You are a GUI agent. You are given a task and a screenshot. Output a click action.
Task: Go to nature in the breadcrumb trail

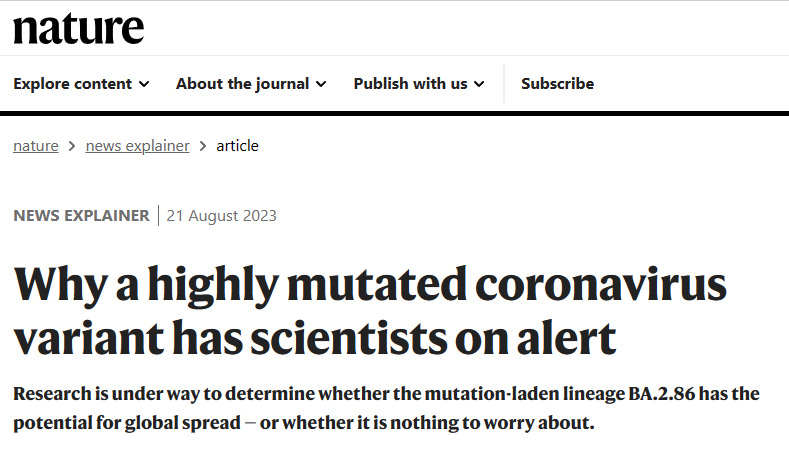point(36,146)
